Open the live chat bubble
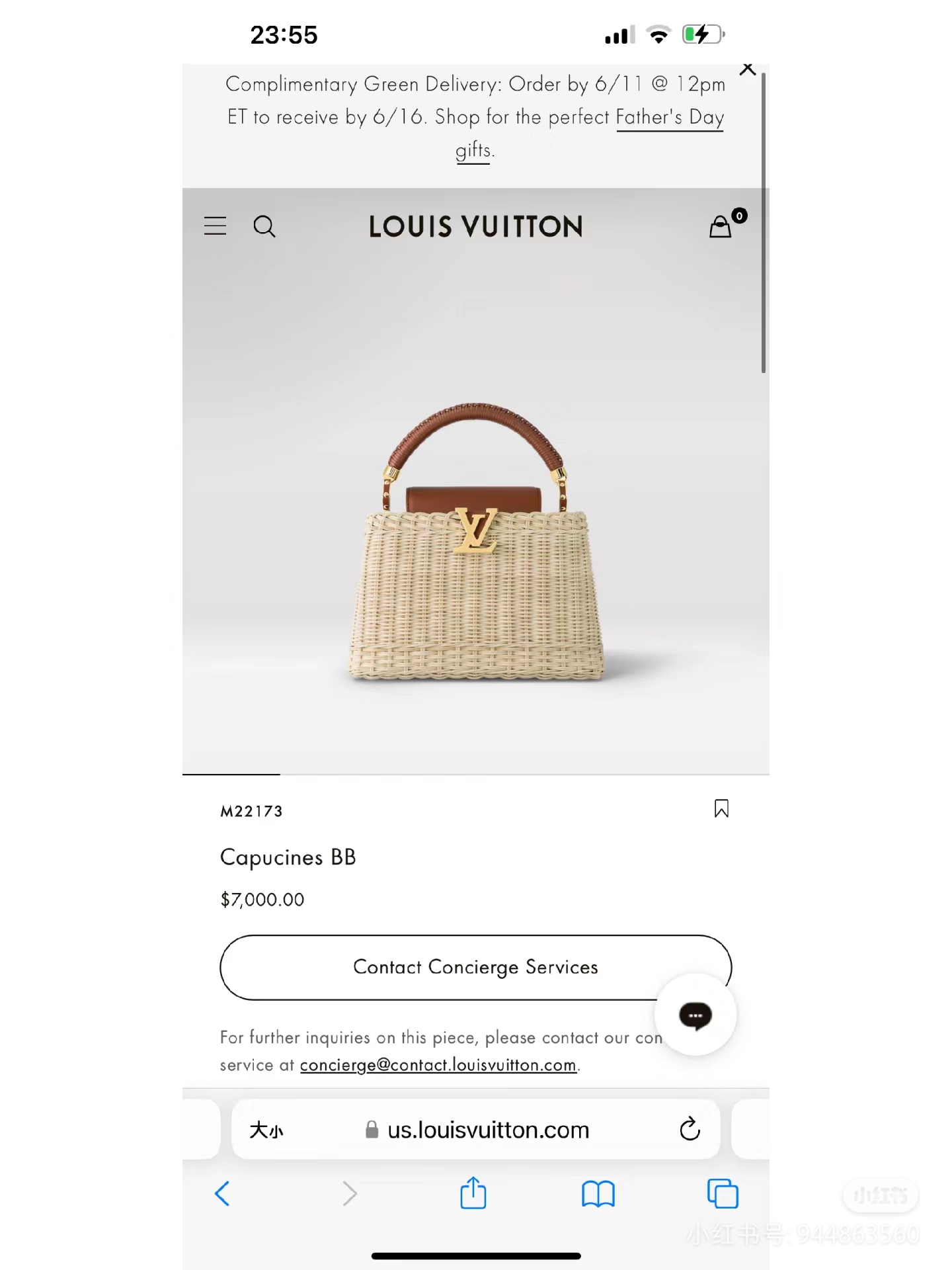 tap(695, 1015)
